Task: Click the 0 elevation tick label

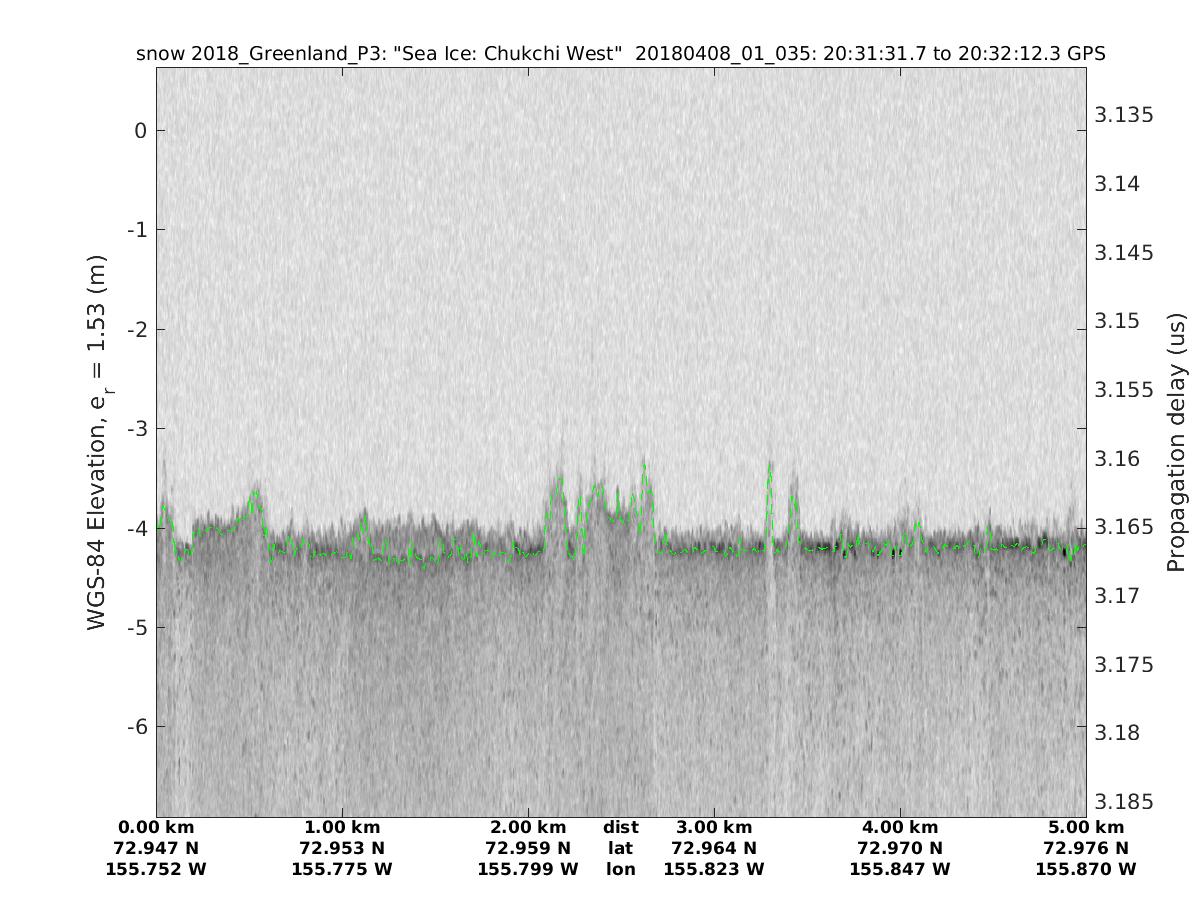Action: pyautogui.click(x=141, y=131)
